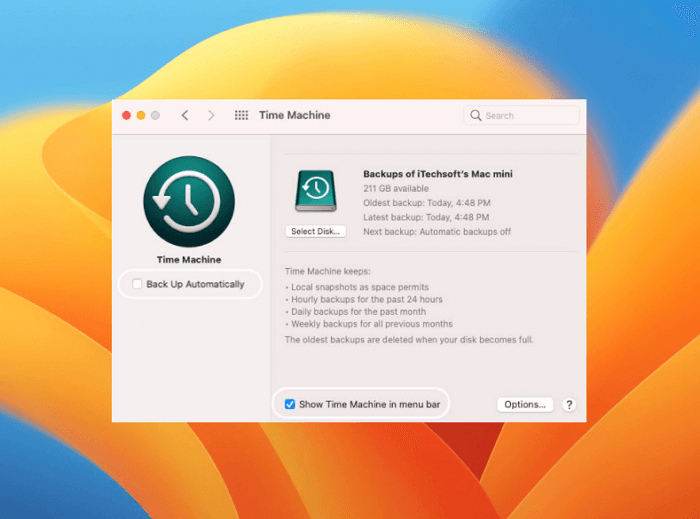Go forward using the right chevron
The width and height of the screenshot is (700, 519).
tap(211, 115)
